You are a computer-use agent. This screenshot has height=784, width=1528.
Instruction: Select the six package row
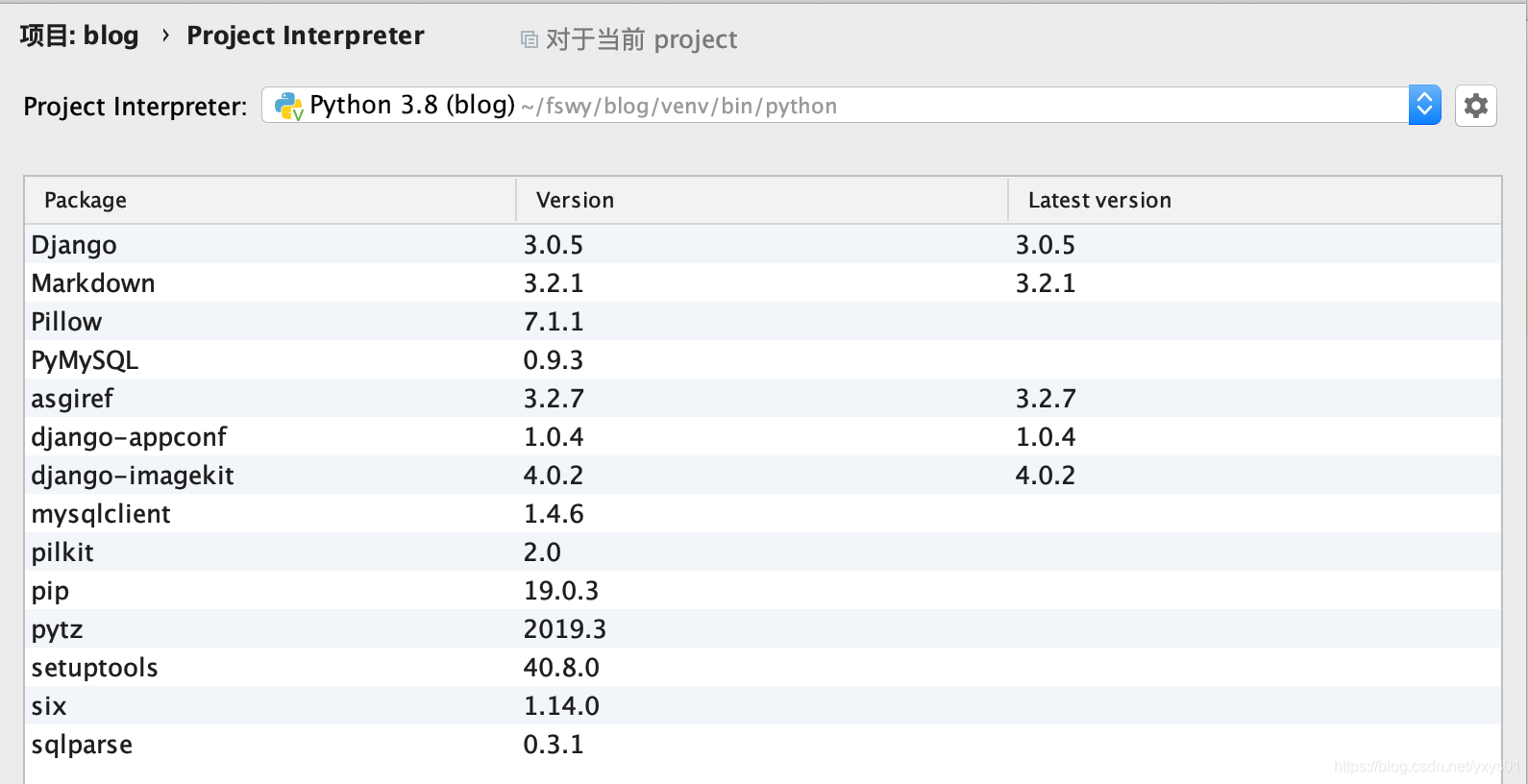(763, 705)
